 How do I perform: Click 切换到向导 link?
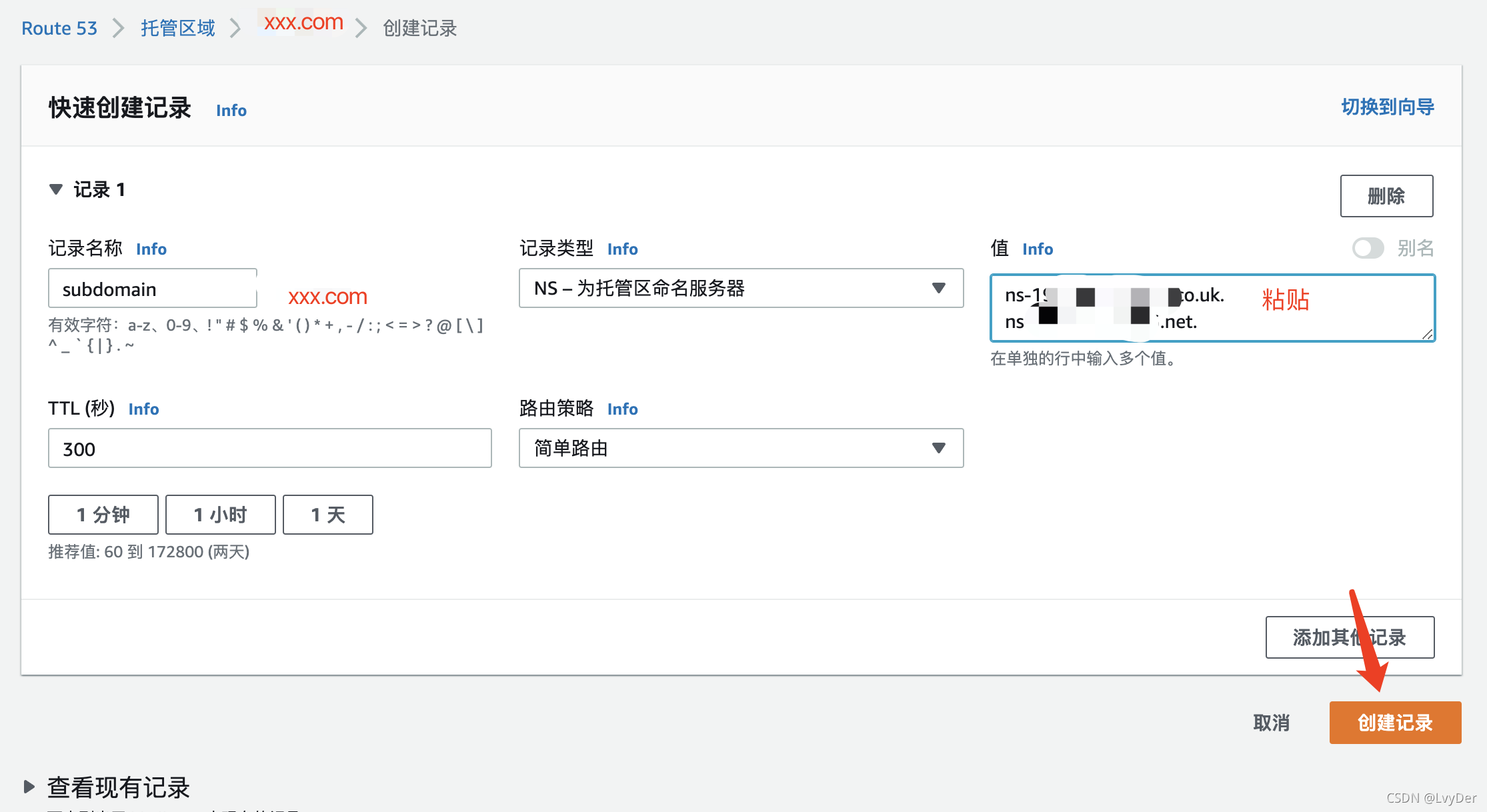click(x=1388, y=107)
